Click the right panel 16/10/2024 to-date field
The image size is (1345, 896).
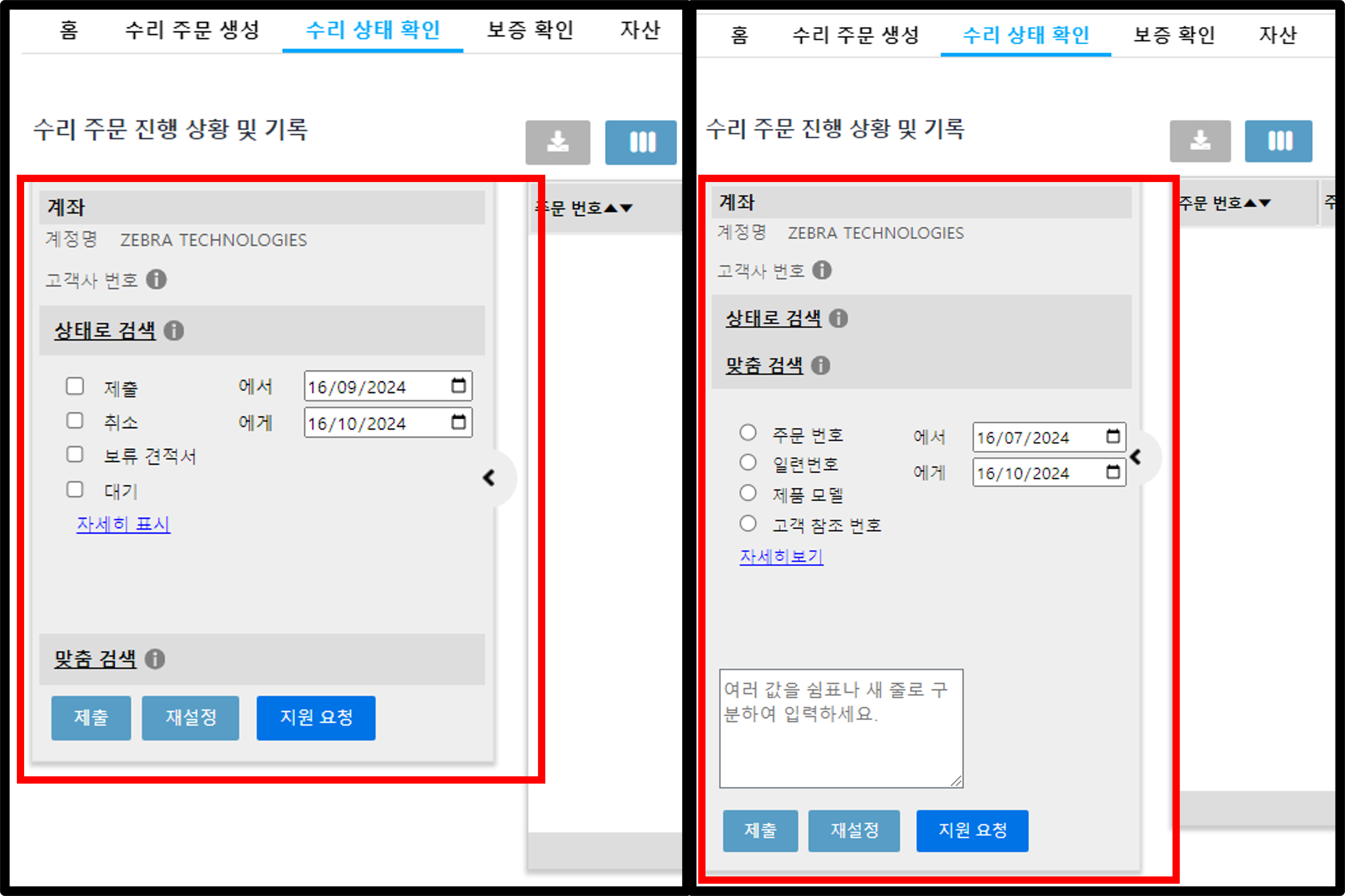coord(1050,472)
